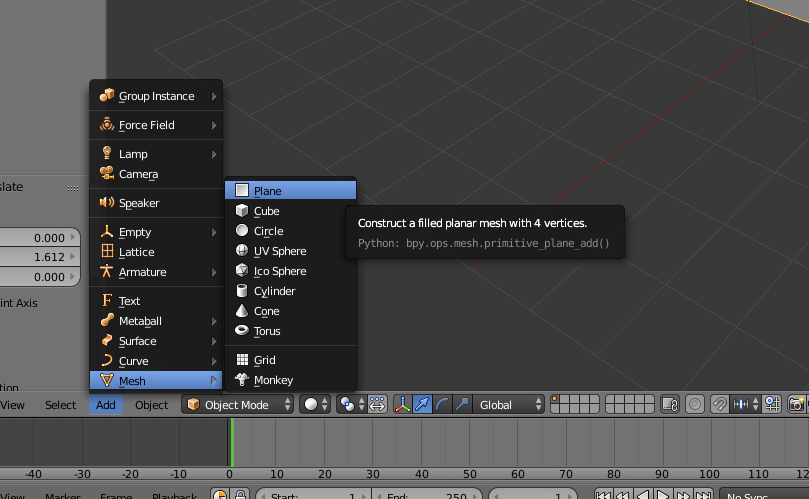Click the Grid mesh icon
The height and width of the screenshot is (499, 809).
click(x=242, y=360)
